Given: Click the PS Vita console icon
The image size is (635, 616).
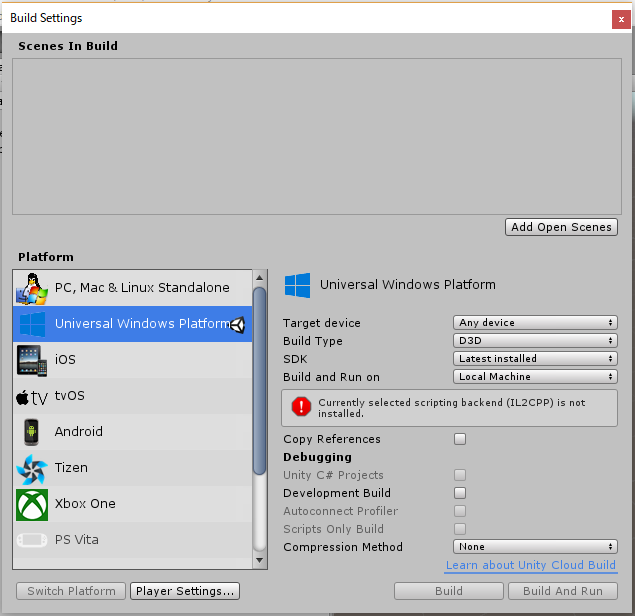Looking at the screenshot, I should point(32,540).
